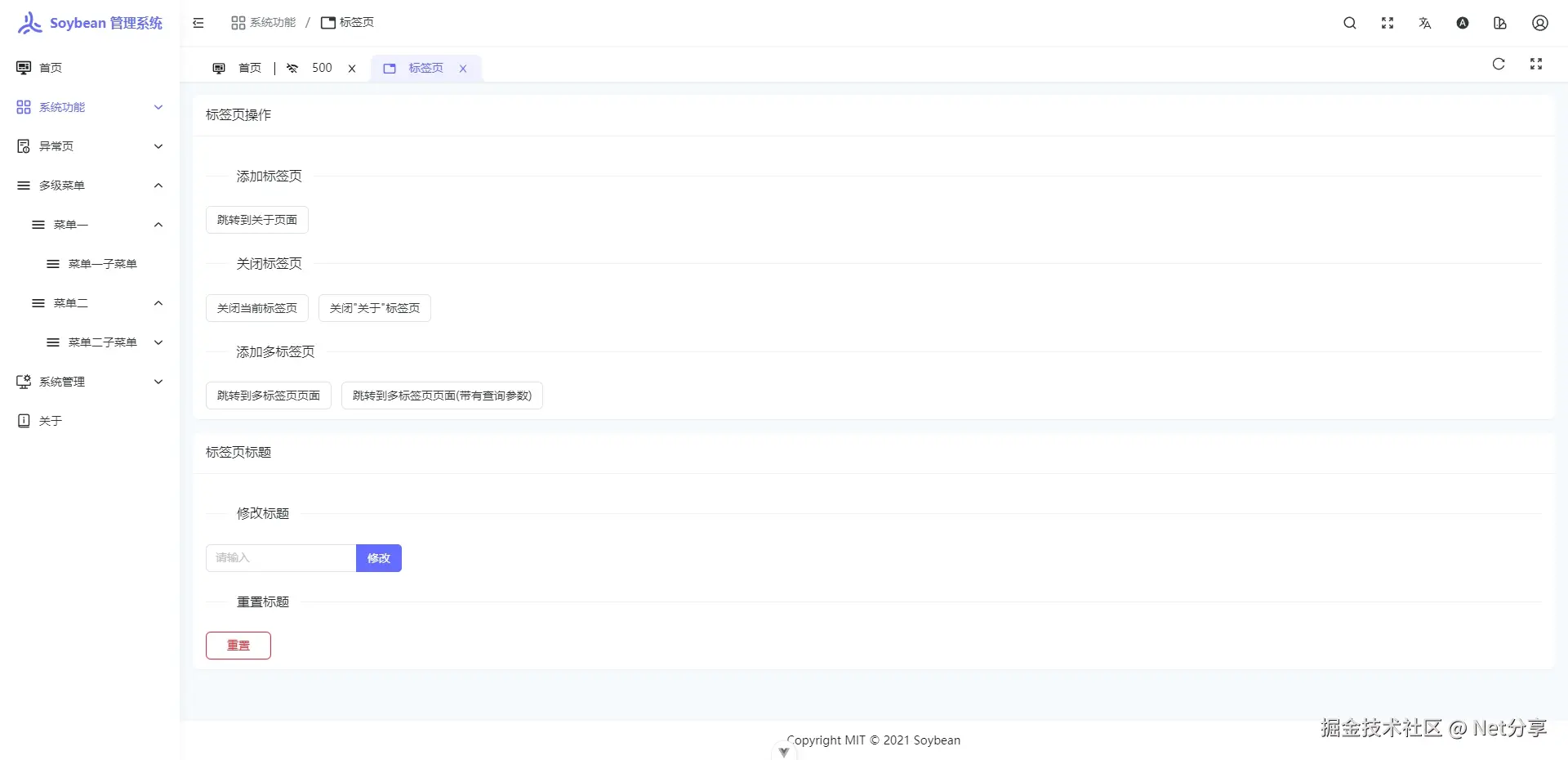This screenshot has width=1568, height=760.
Task: Expand the 系统功能 sidebar menu
Action: pos(90,107)
